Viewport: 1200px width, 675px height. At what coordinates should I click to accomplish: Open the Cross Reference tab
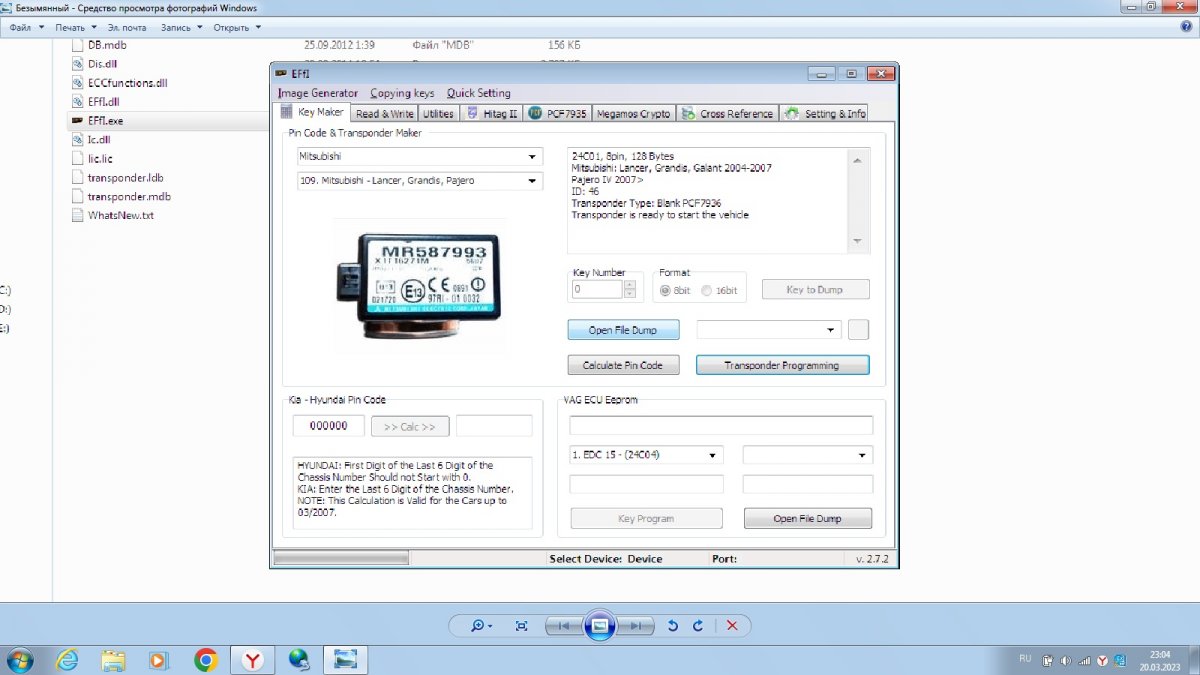tap(728, 114)
